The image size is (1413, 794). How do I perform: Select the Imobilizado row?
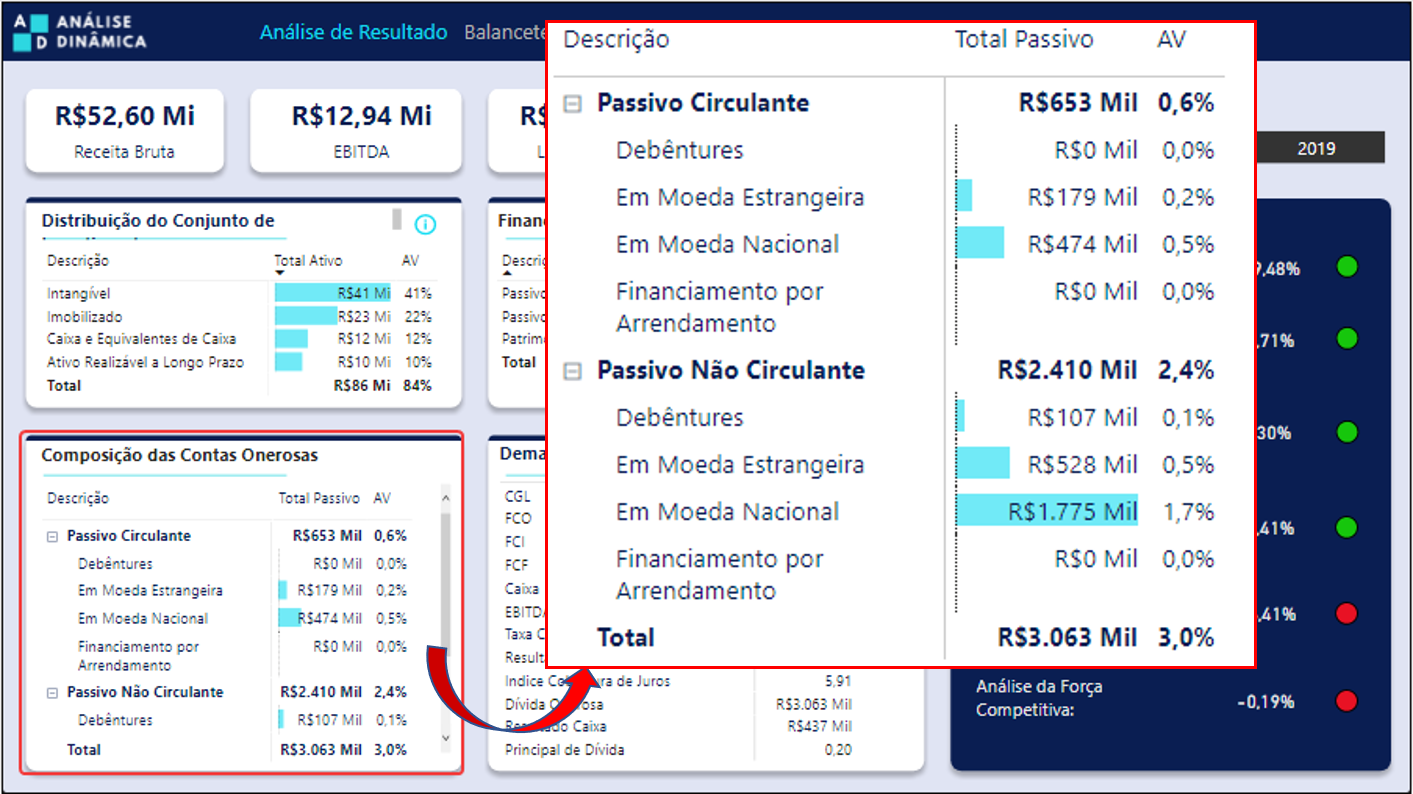pos(240,316)
